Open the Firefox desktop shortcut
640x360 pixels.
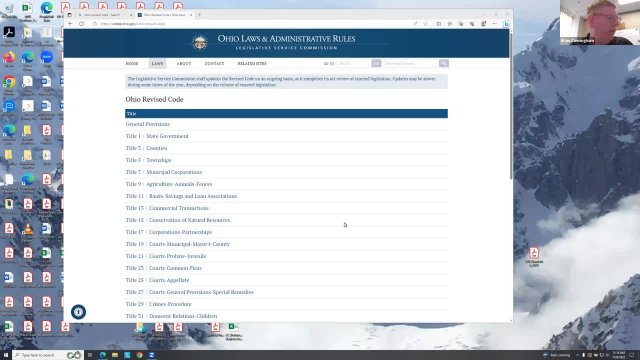pyautogui.click(x=9, y=59)
